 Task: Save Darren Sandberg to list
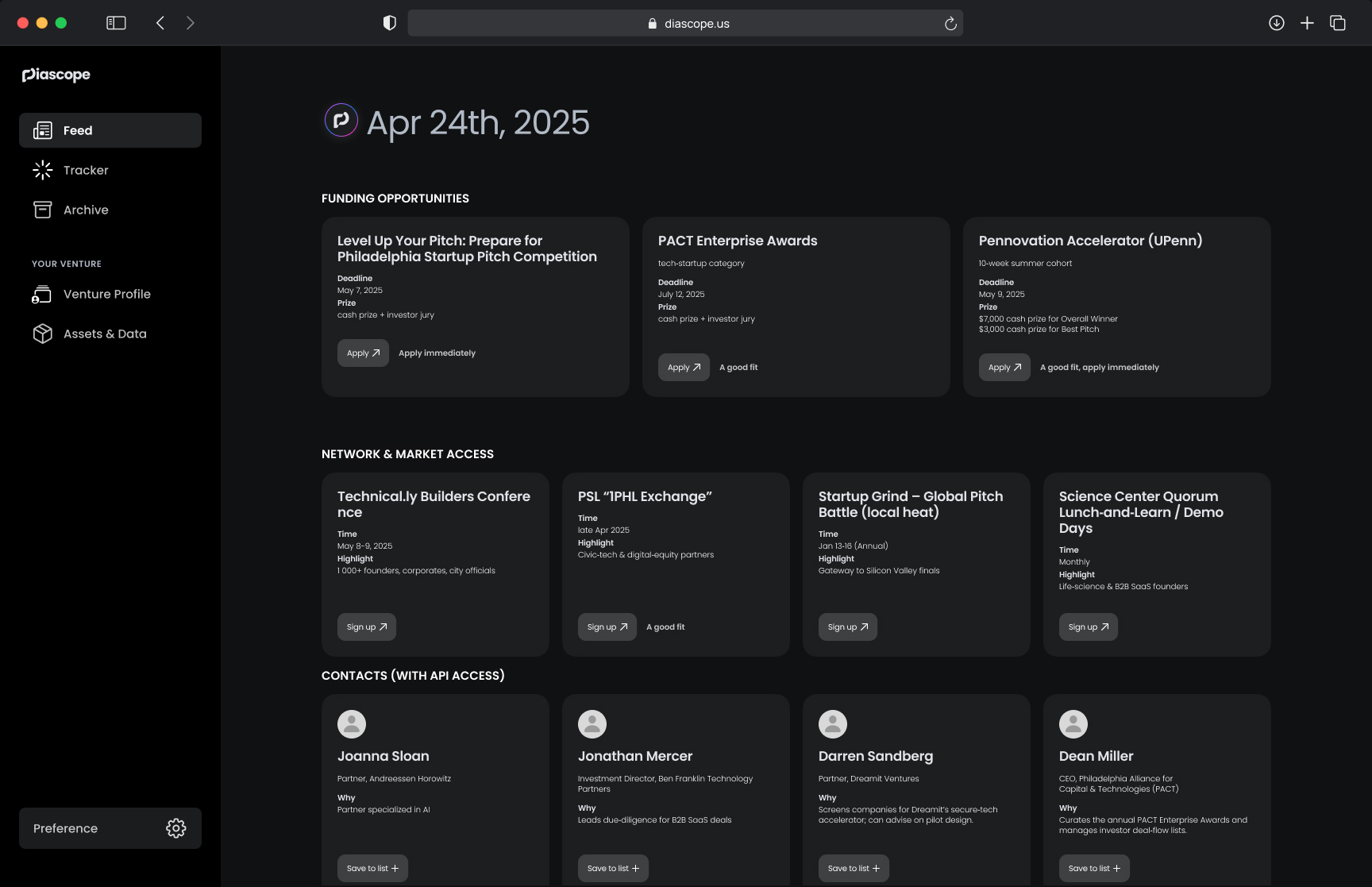click(854, 869)
